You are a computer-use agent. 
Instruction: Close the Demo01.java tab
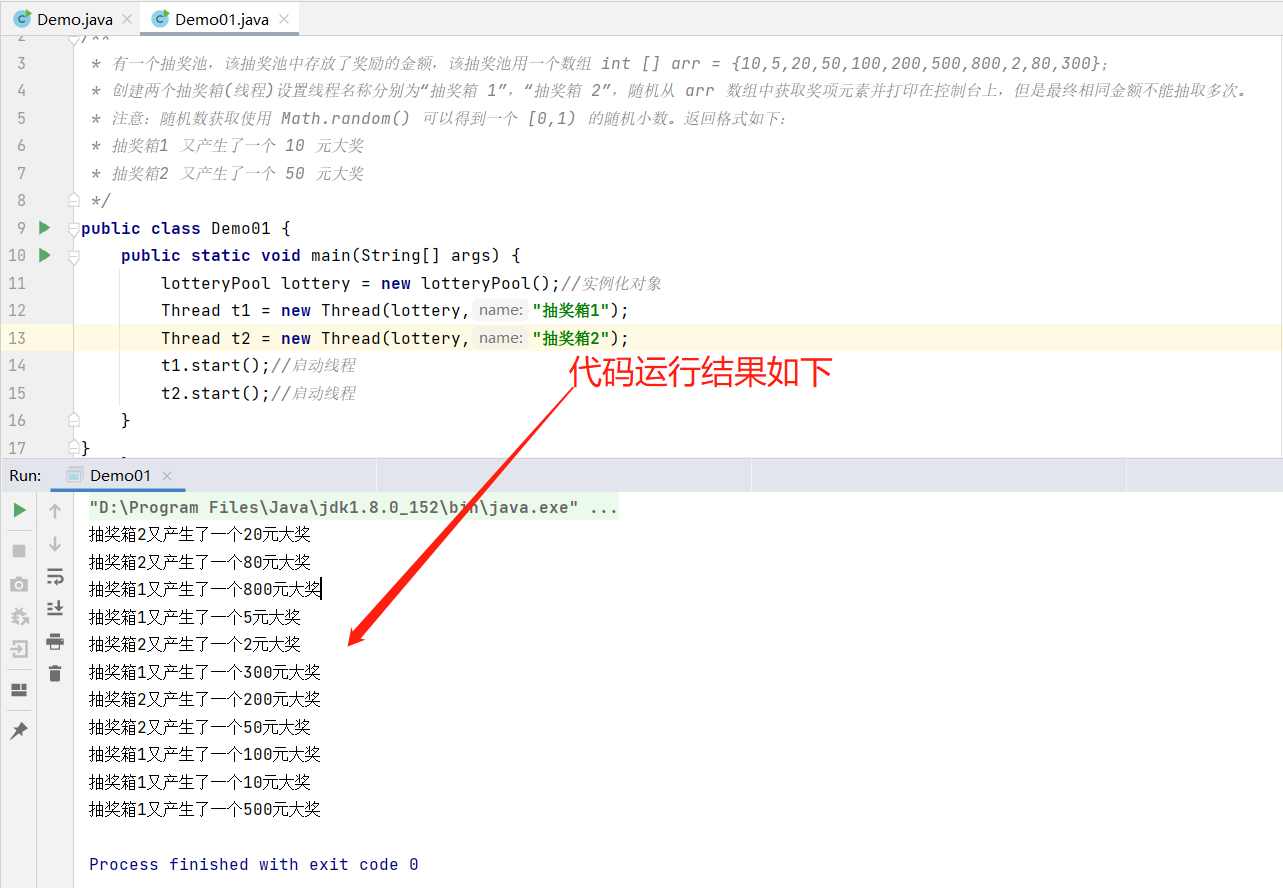tap(282, 20)
